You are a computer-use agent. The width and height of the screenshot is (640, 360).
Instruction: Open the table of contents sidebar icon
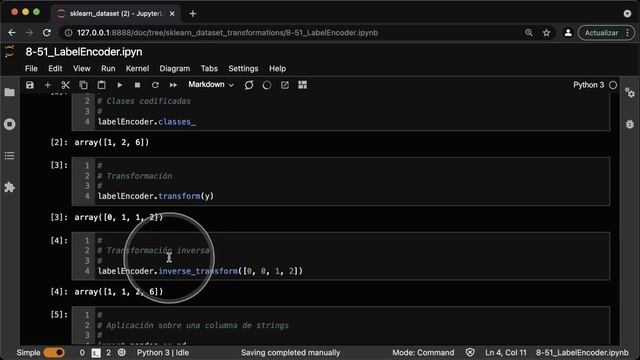(9, 156)
